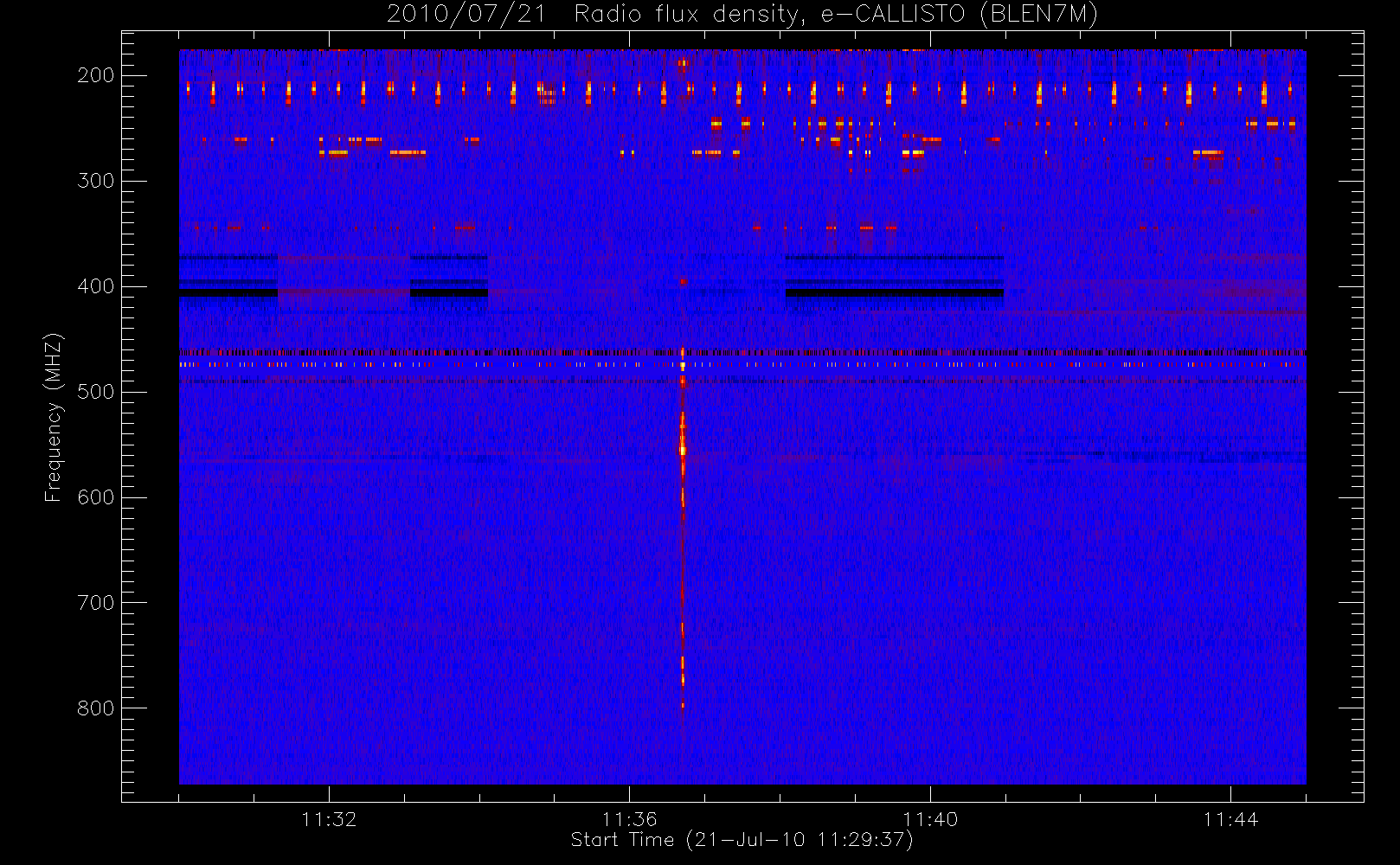The height and width of the screenshot is (865, 1400).
Task: Click the 400 frequency tick label
Action: click(x=96, y=286)
